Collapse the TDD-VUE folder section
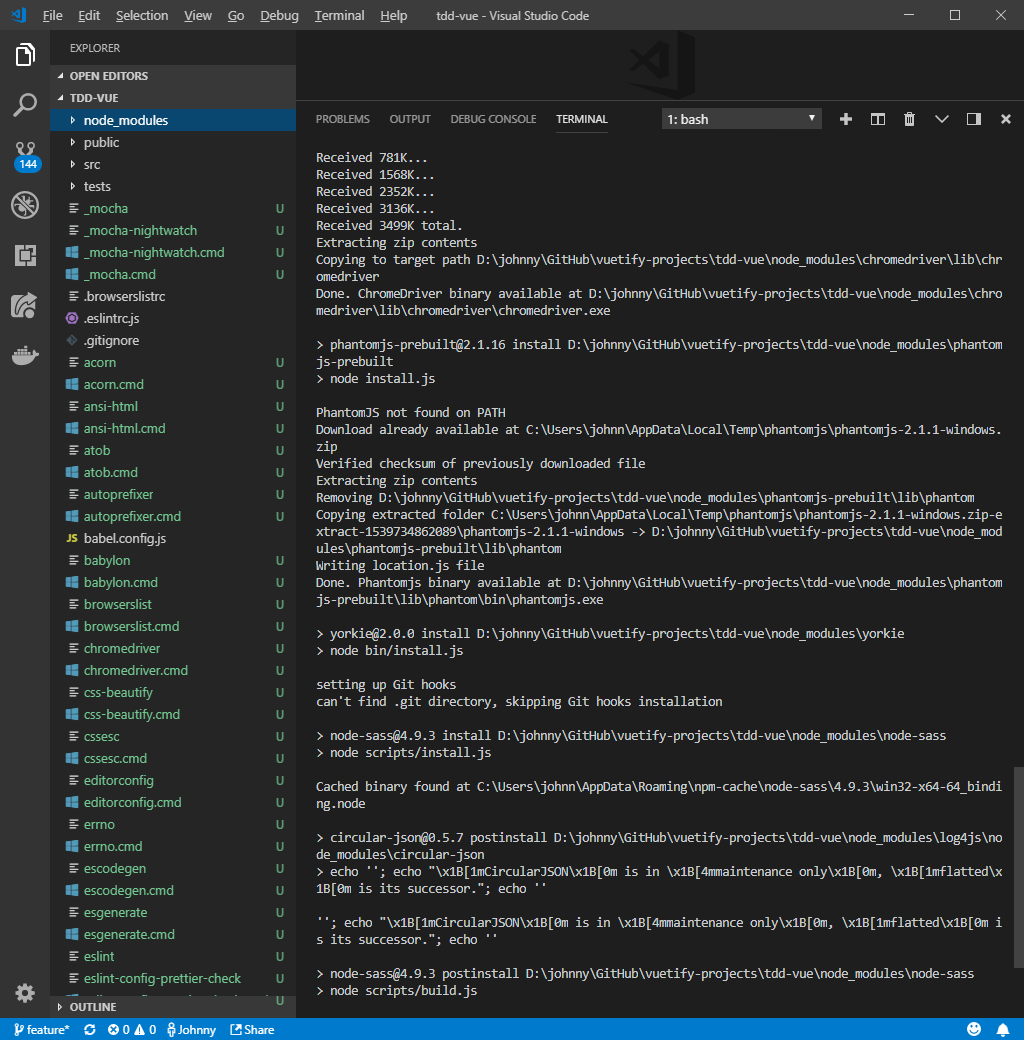The image size is (1024, 1040). tap(173, 98)
